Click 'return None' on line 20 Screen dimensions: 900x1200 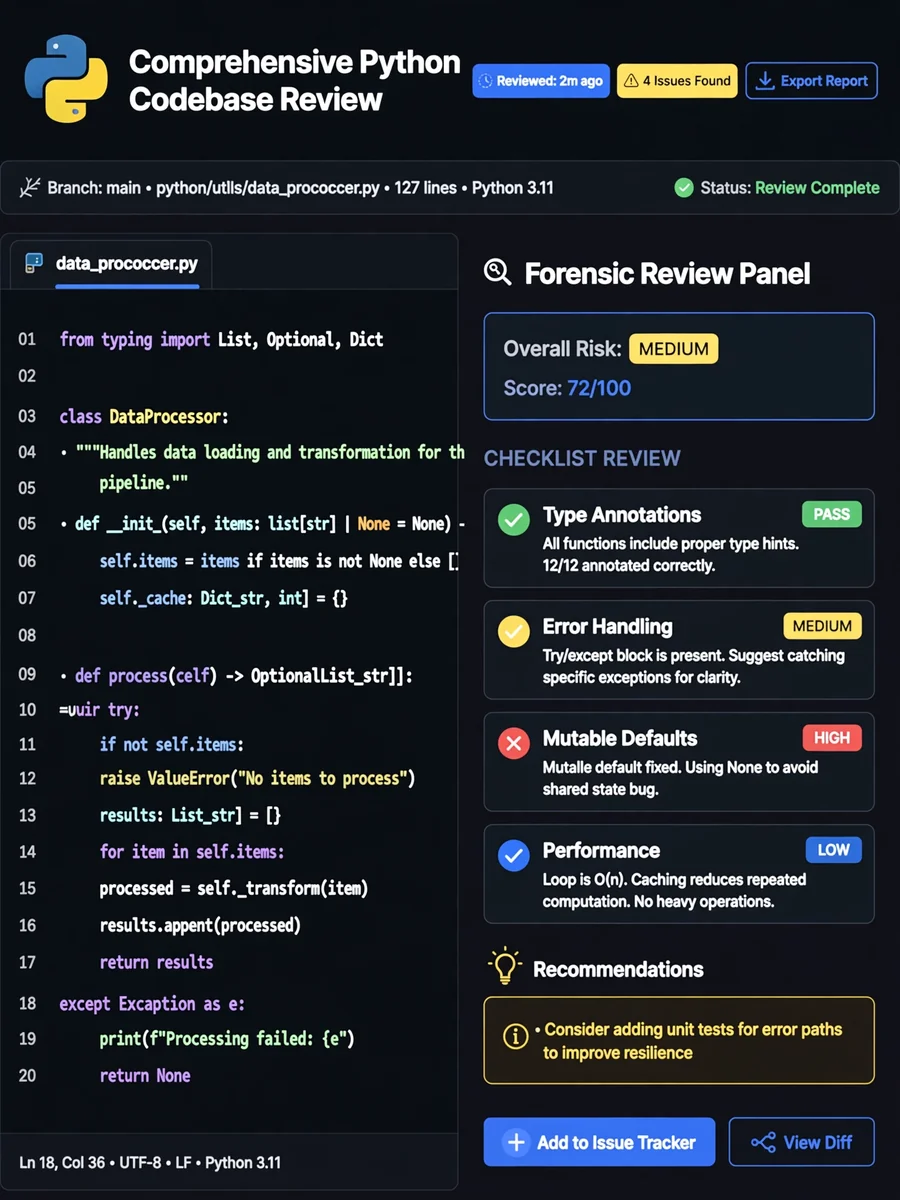click(x=145, y=1076)
